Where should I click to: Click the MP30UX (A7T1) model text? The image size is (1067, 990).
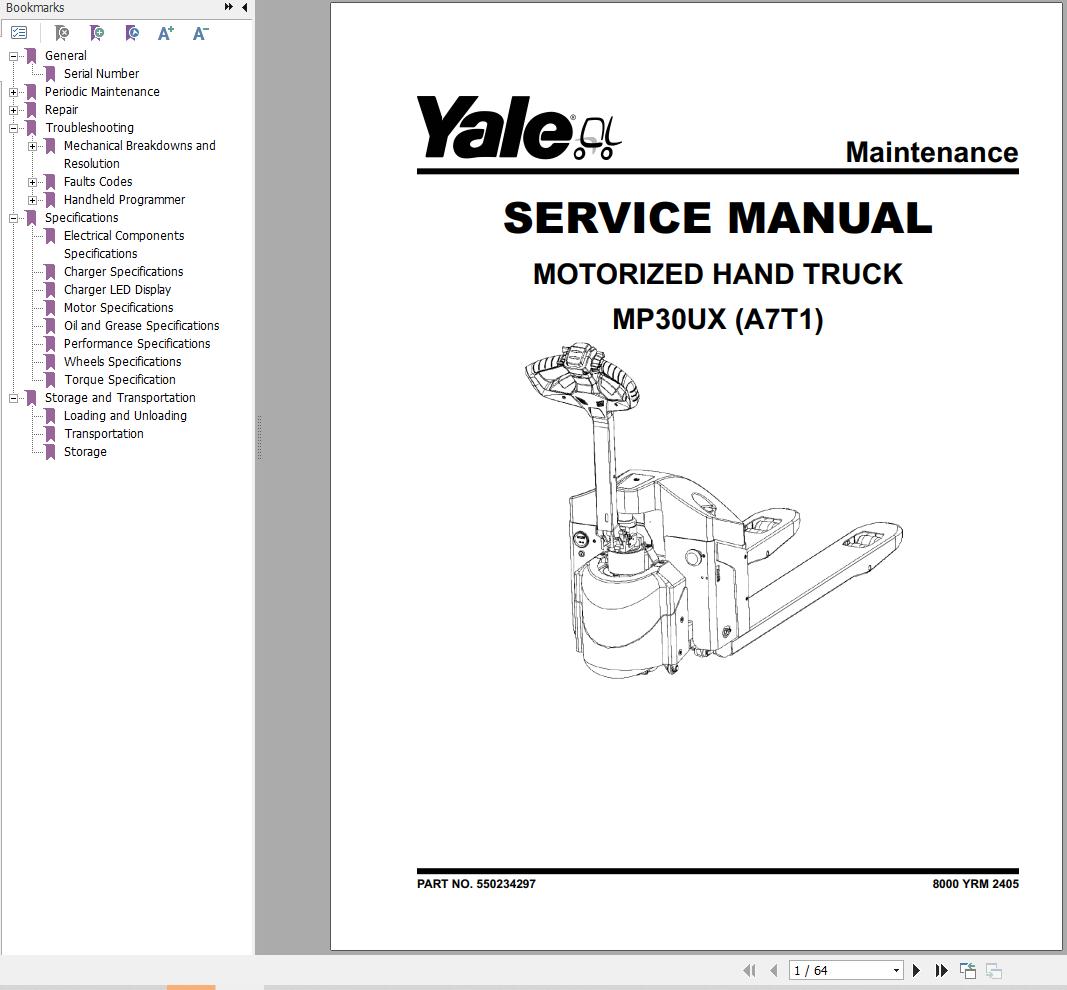tap(718, 318)
